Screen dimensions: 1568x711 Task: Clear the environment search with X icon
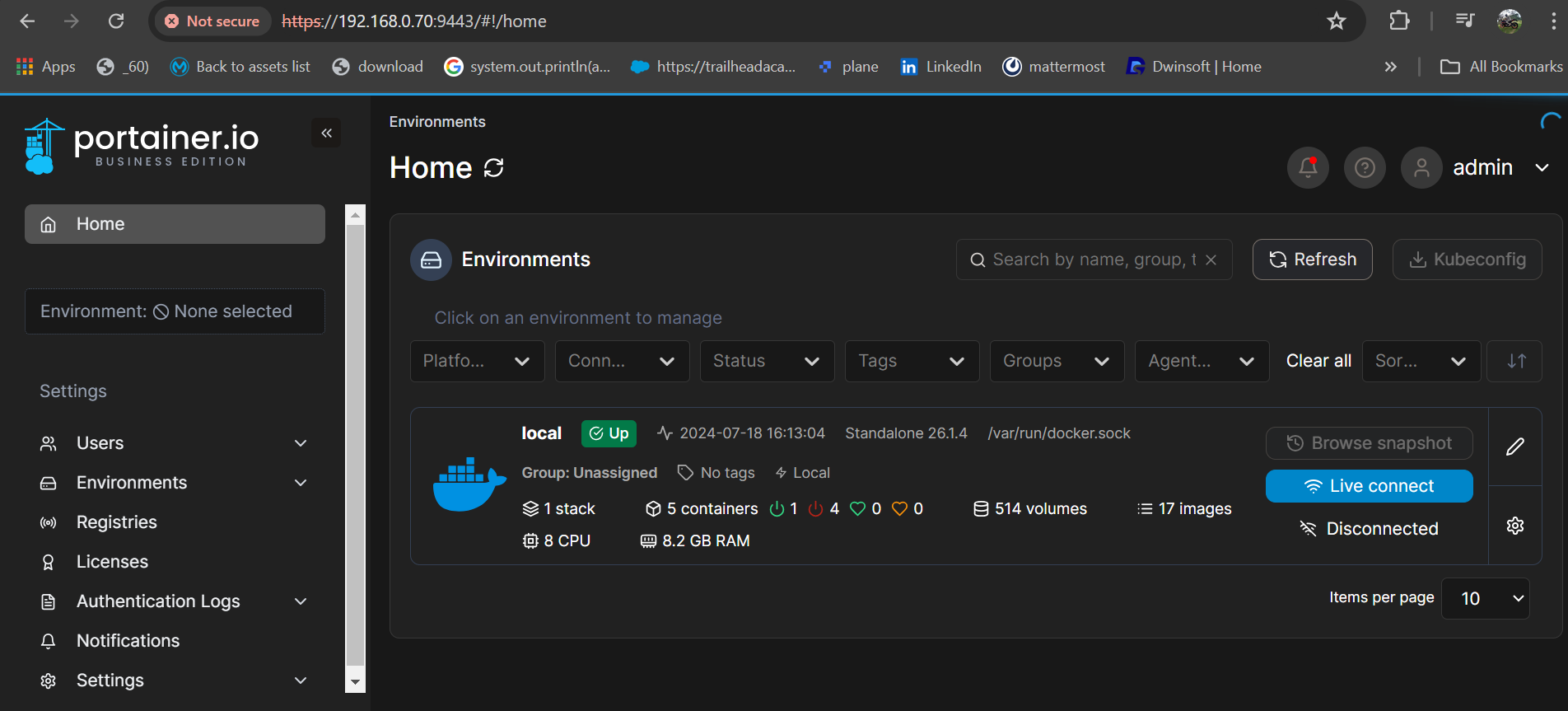[1211, 260]
